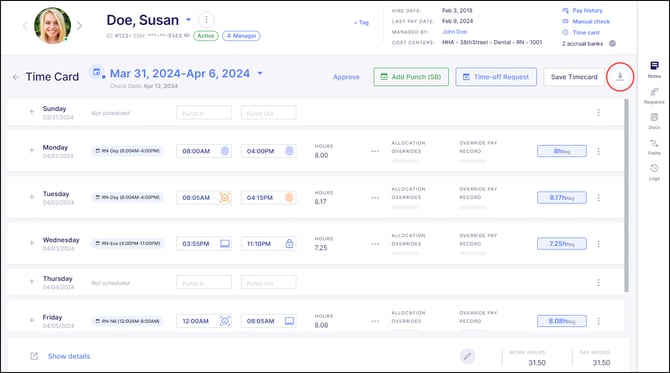Click Wednesday hours ellipsis icon
670x373 pixels.
pyautogui.click(x=375, y=244)
